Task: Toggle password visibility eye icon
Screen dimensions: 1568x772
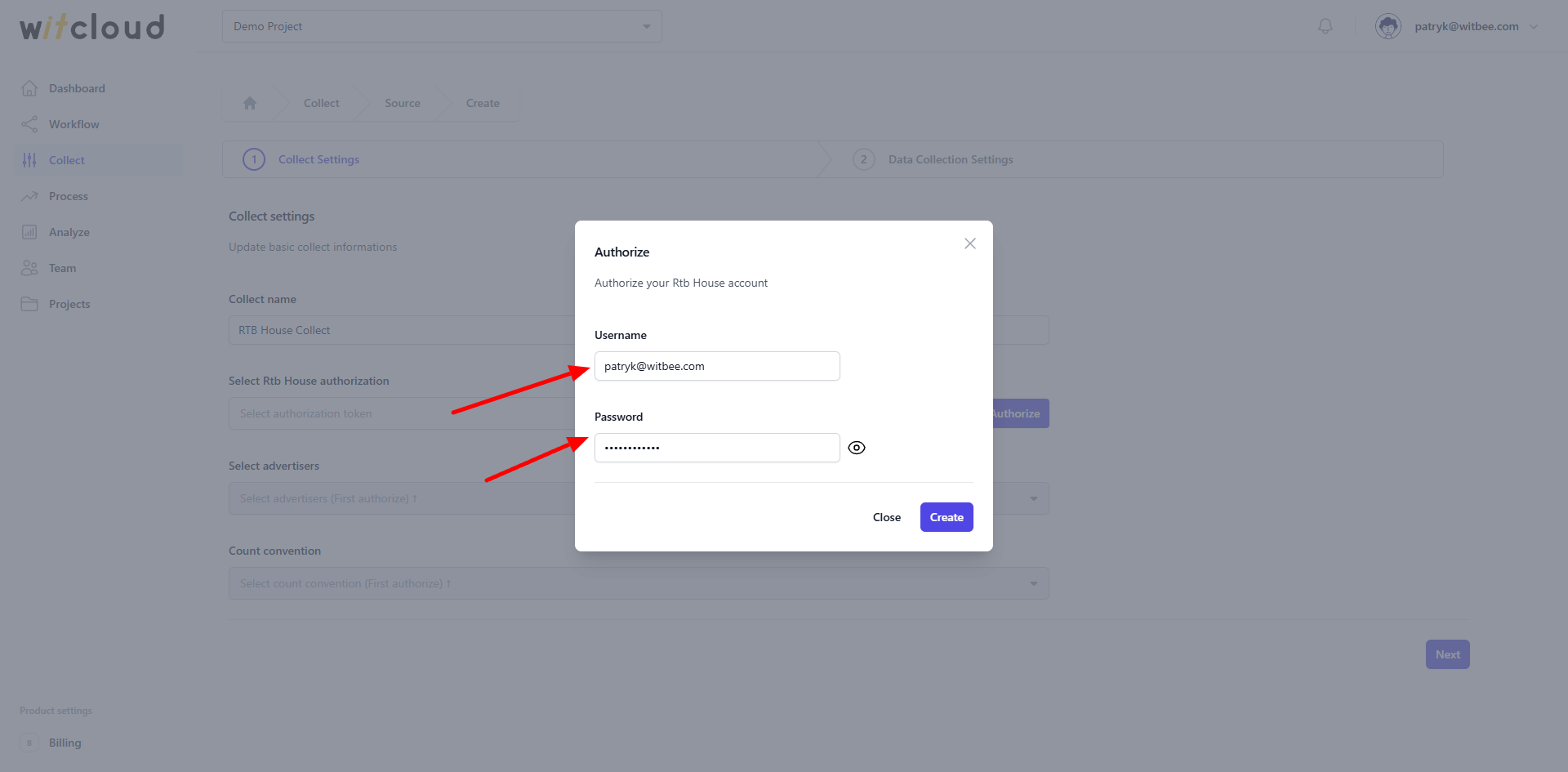Action: tap(857, 448)
